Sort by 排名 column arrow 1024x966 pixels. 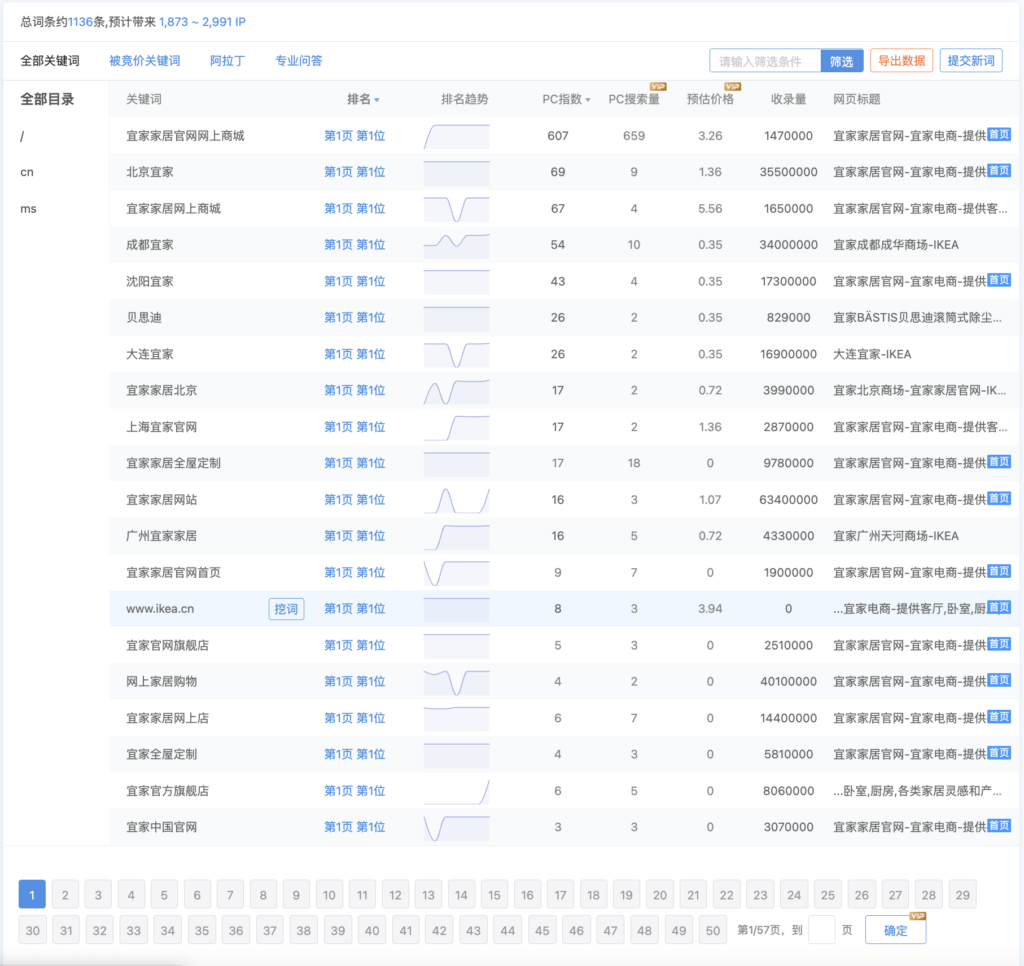tap(377, 100)
